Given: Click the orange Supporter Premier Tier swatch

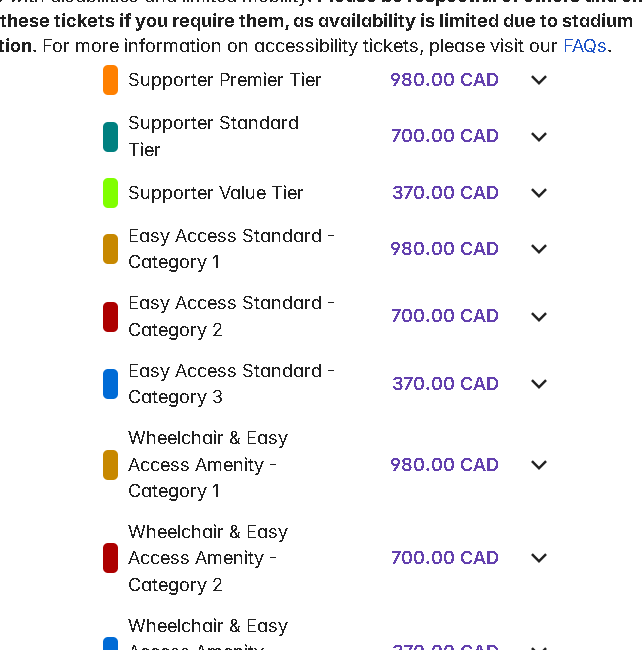Looking at the screenshot, I should click(x=110, y=80).
